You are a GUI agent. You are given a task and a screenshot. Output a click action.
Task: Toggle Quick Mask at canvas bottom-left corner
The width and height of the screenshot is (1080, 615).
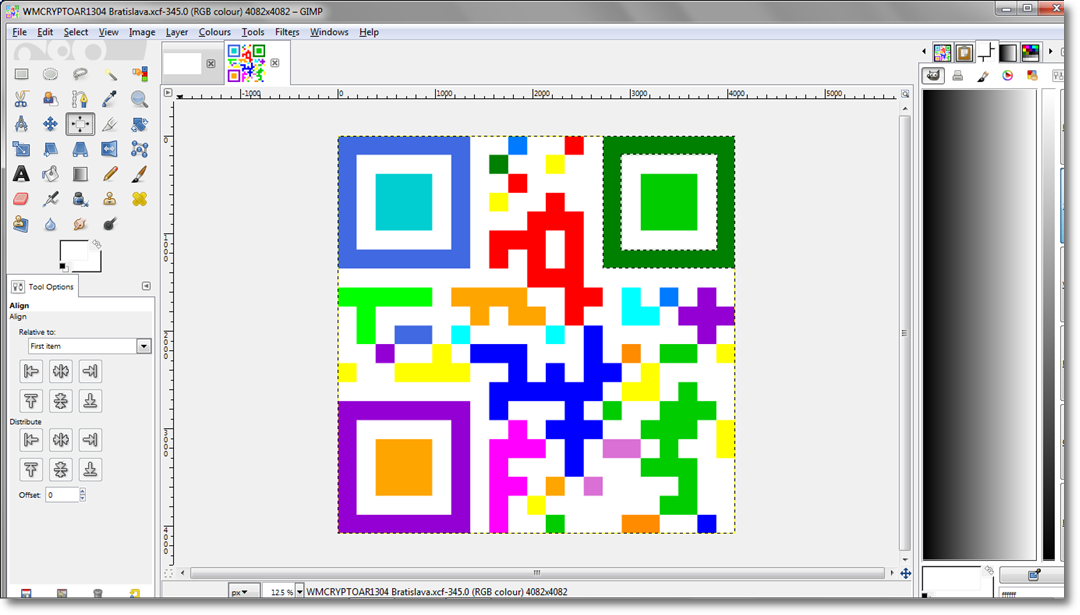(168, 573)
